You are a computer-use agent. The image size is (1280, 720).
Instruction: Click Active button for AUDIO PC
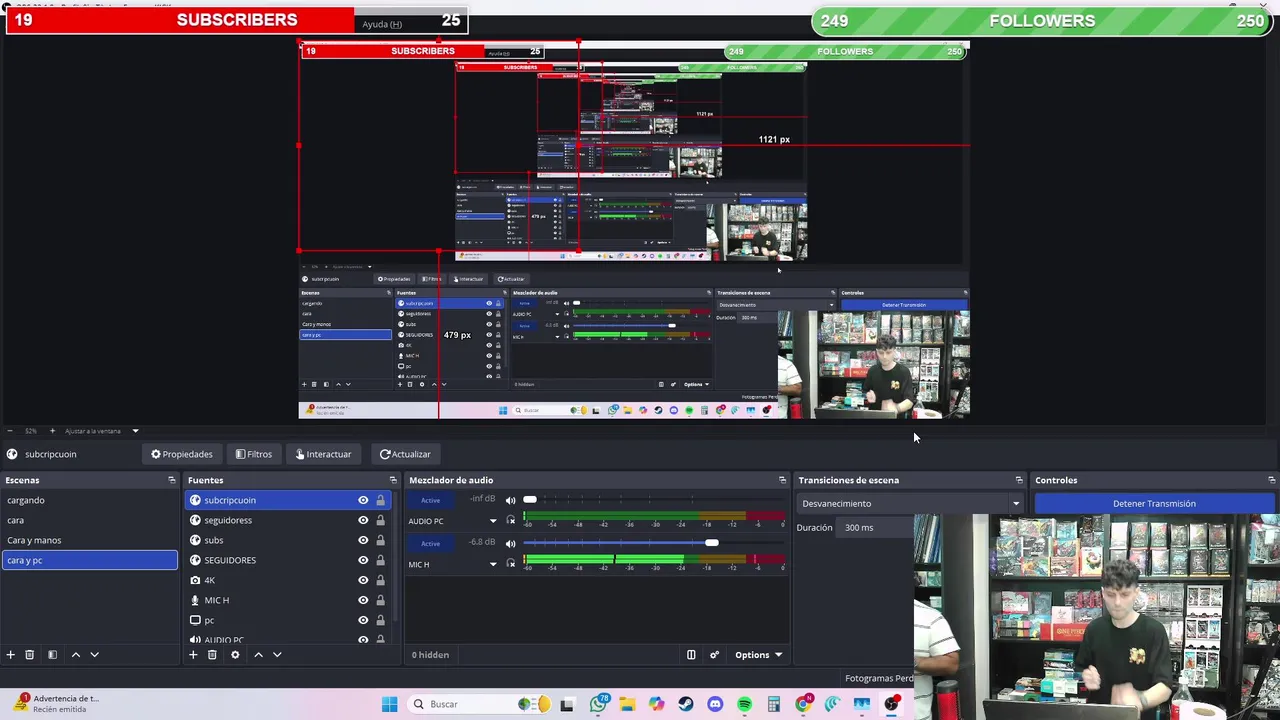tap(430, 500)
